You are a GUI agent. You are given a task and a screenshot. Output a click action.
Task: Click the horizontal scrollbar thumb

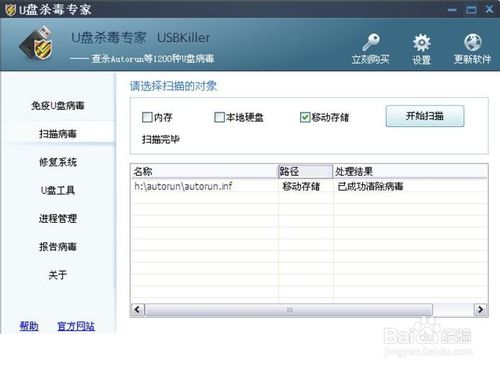pos(289,310)
